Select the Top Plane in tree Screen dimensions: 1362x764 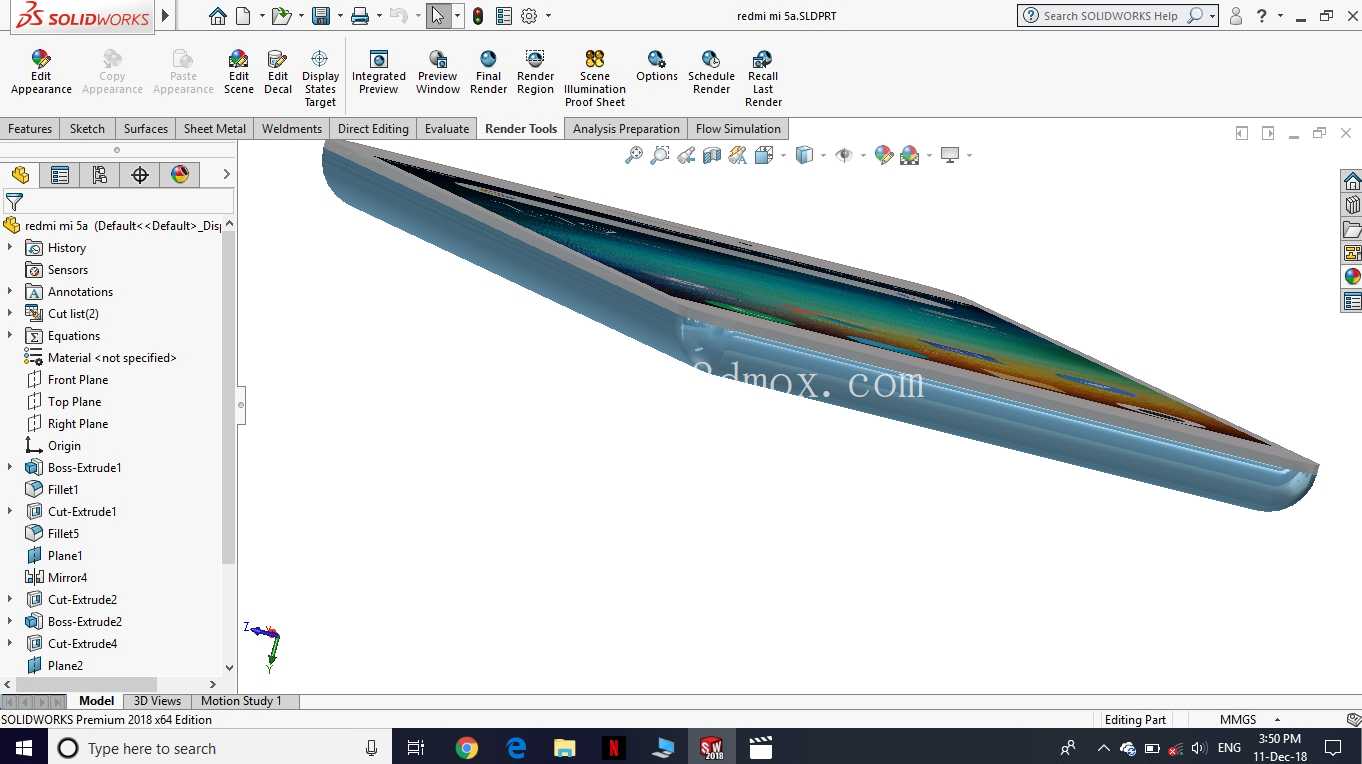[x=74, y=401]
